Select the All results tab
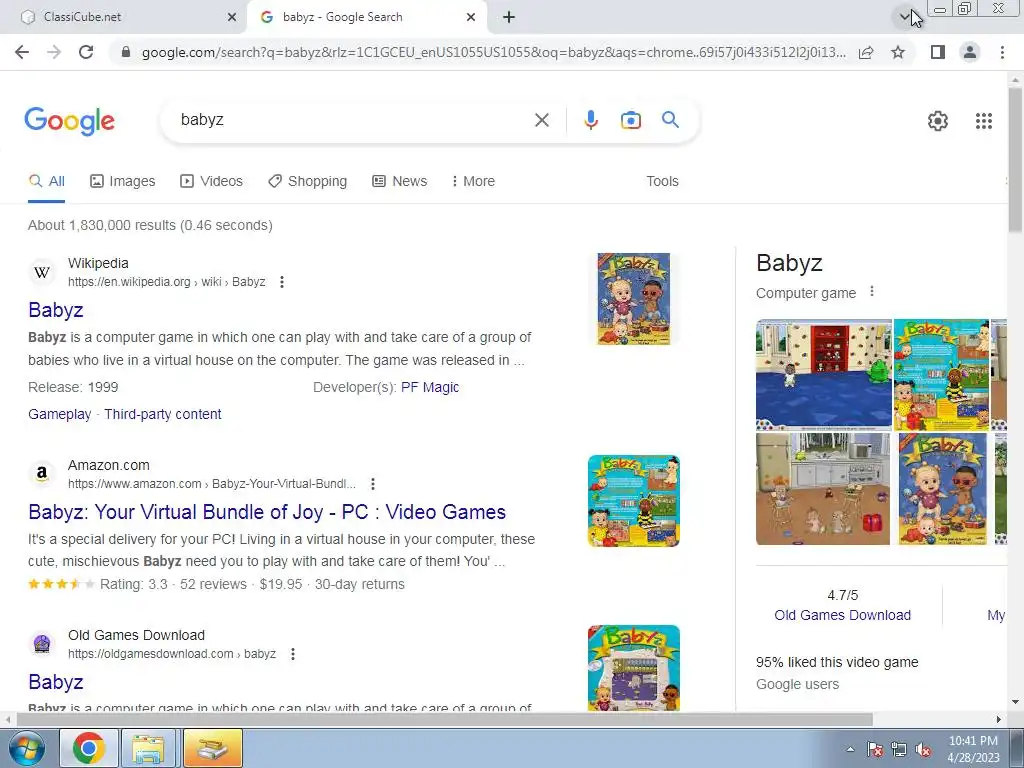This screenshot has height=768, width=1024. tap(46, 182)
